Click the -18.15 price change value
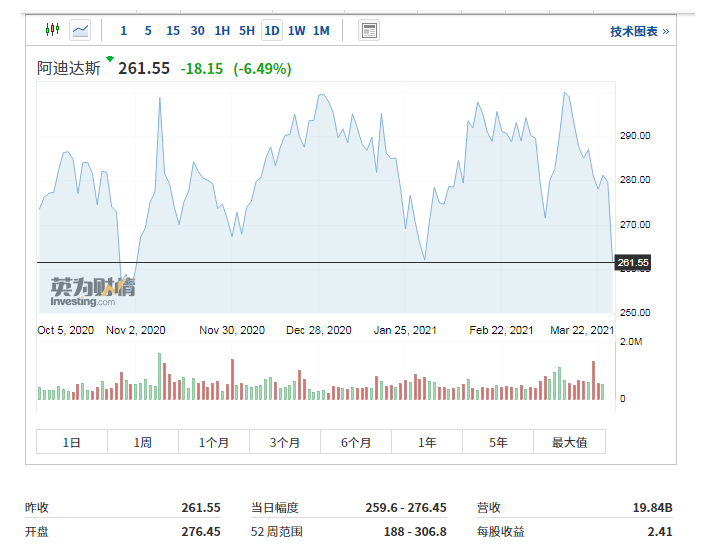The width and height of the screenshot is (723, 555). (201, 69)
